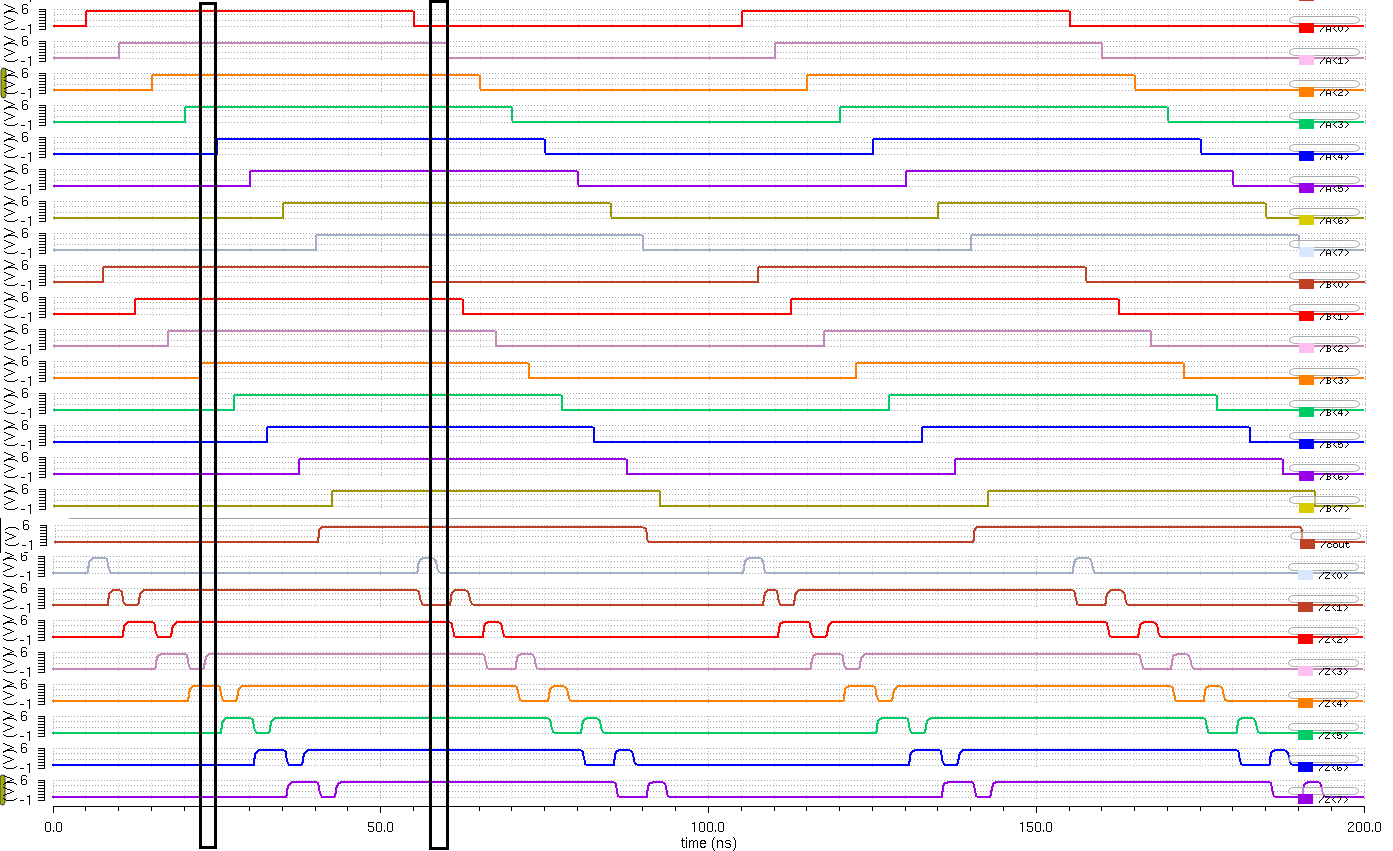1393x851 pixels.
Task: Click the blue /A<4> legend swatch
Action: click(x=1305, y=156)
